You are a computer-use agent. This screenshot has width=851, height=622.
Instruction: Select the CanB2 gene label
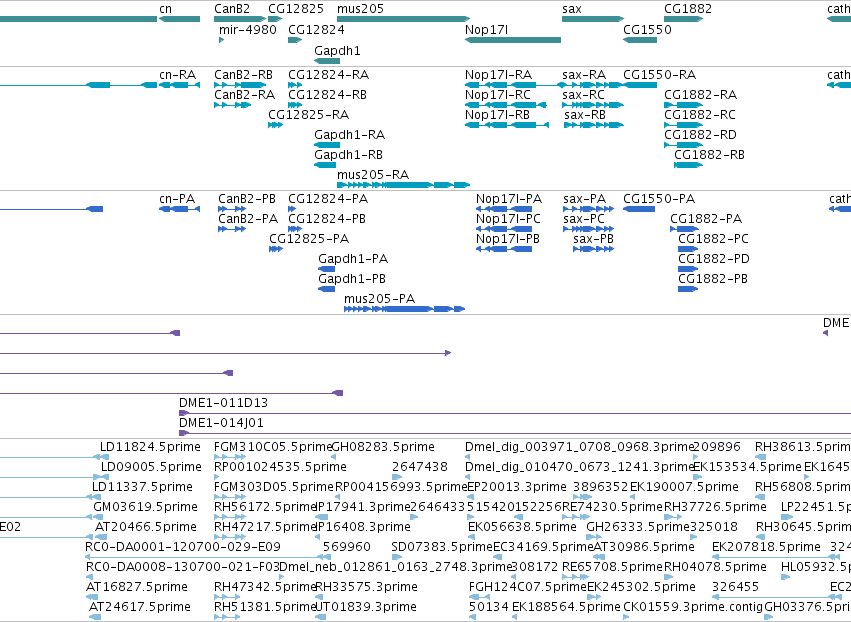point(232,9)
